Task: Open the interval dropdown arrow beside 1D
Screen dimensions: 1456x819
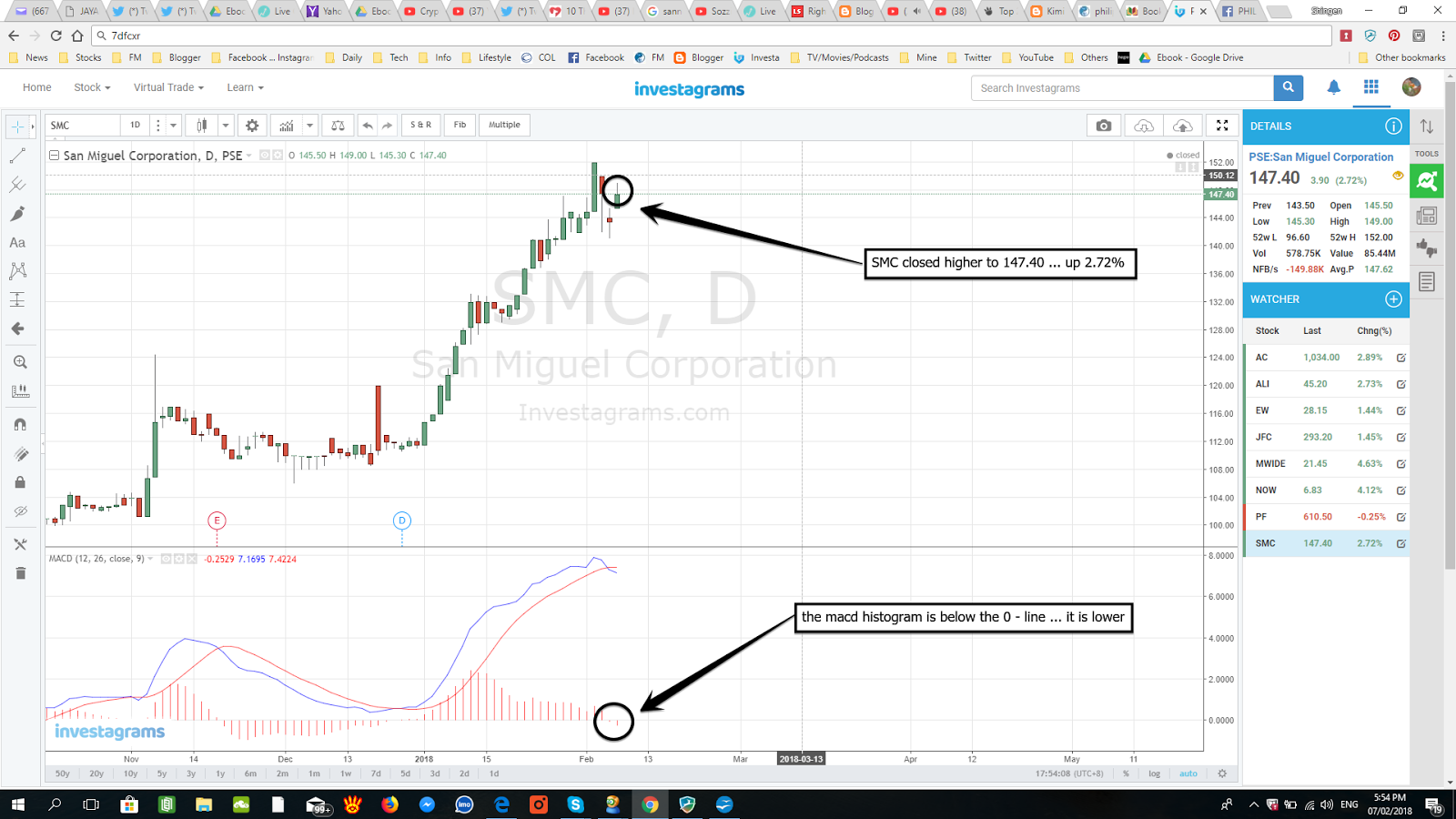Action: (173, 126)
